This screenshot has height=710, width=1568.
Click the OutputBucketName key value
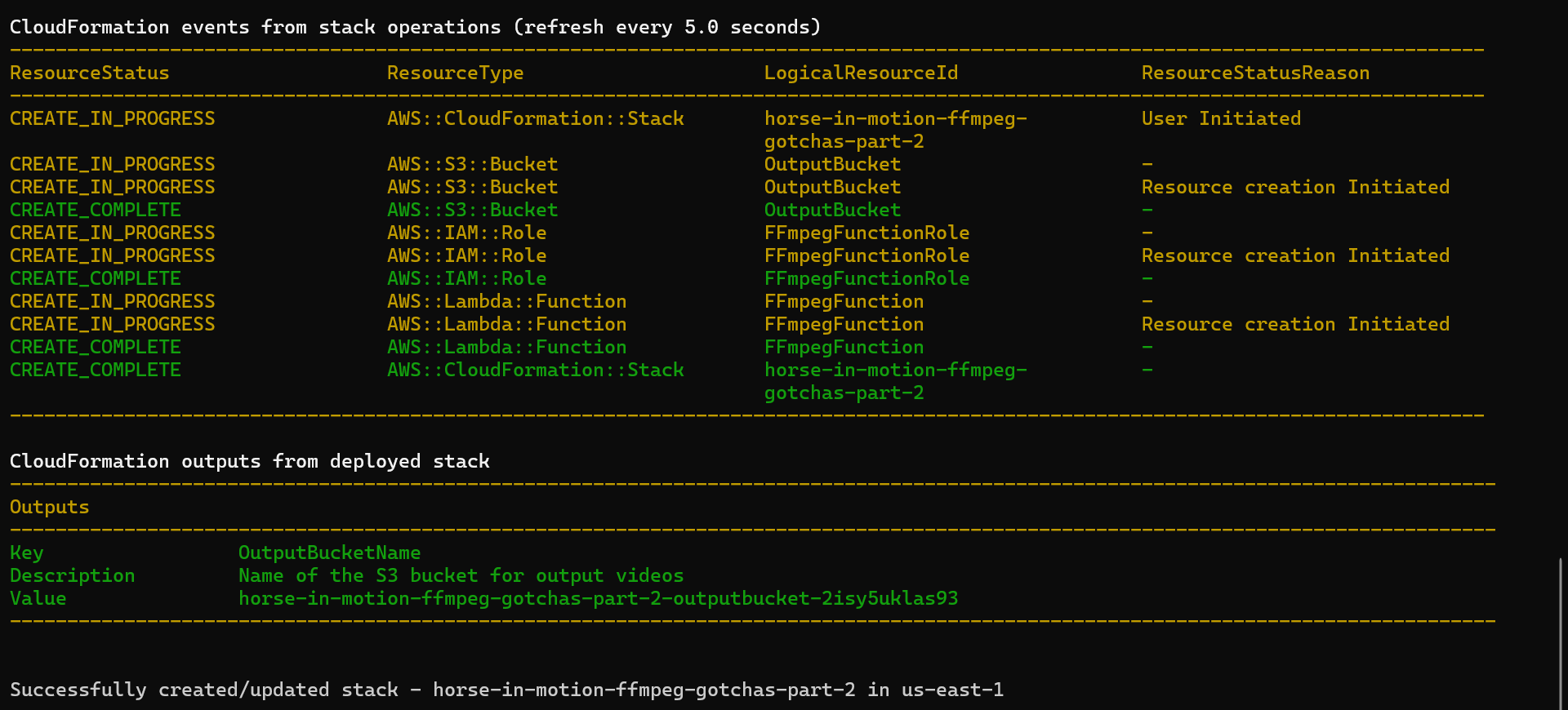click(329, 553)
